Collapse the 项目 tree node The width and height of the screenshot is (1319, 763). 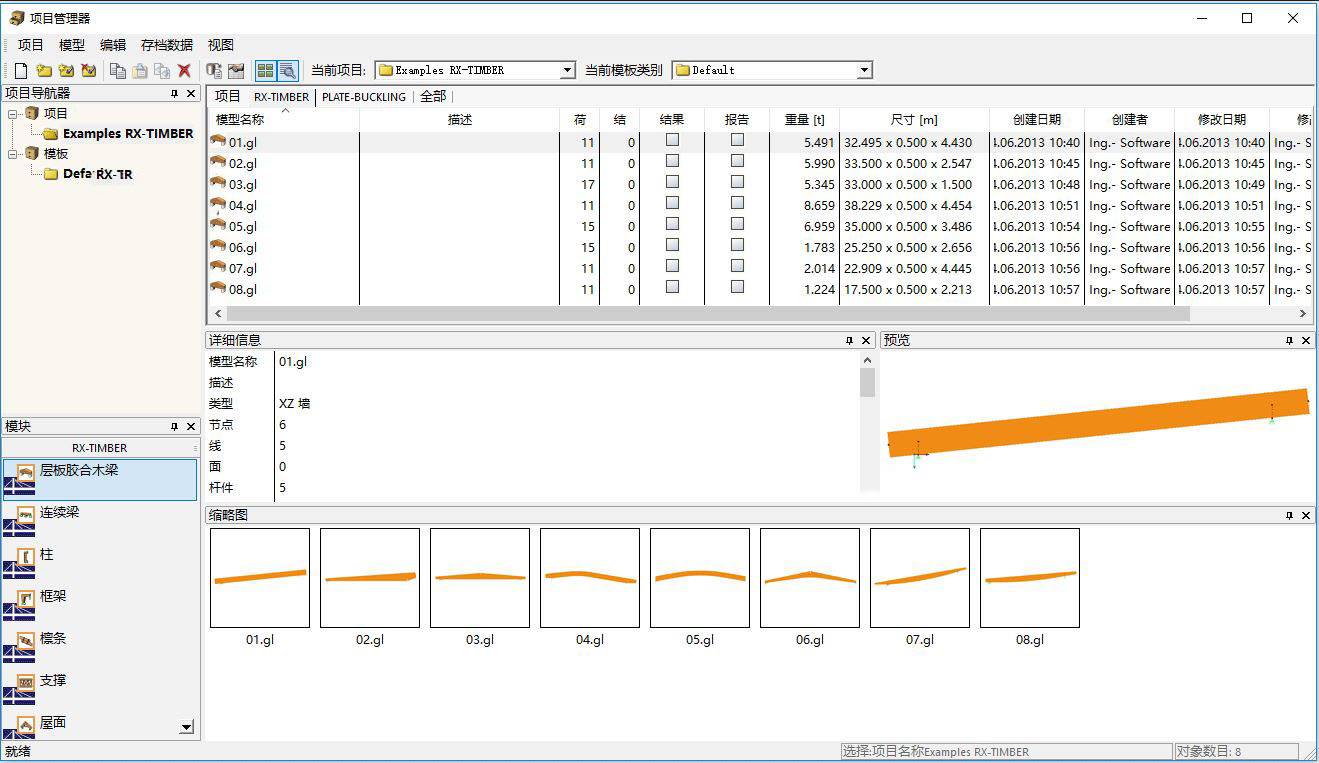(13, 114)
